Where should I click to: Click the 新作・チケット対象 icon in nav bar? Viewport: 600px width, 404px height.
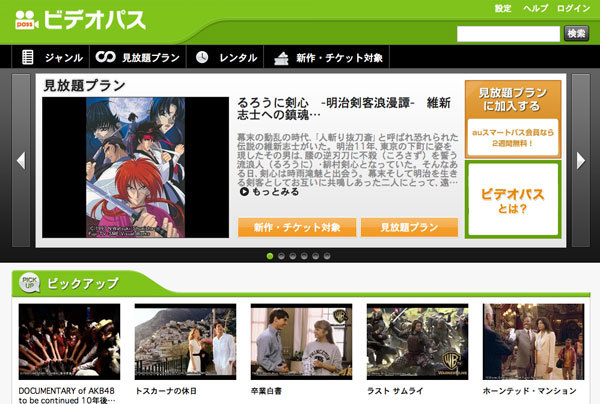tap(281, 58)
